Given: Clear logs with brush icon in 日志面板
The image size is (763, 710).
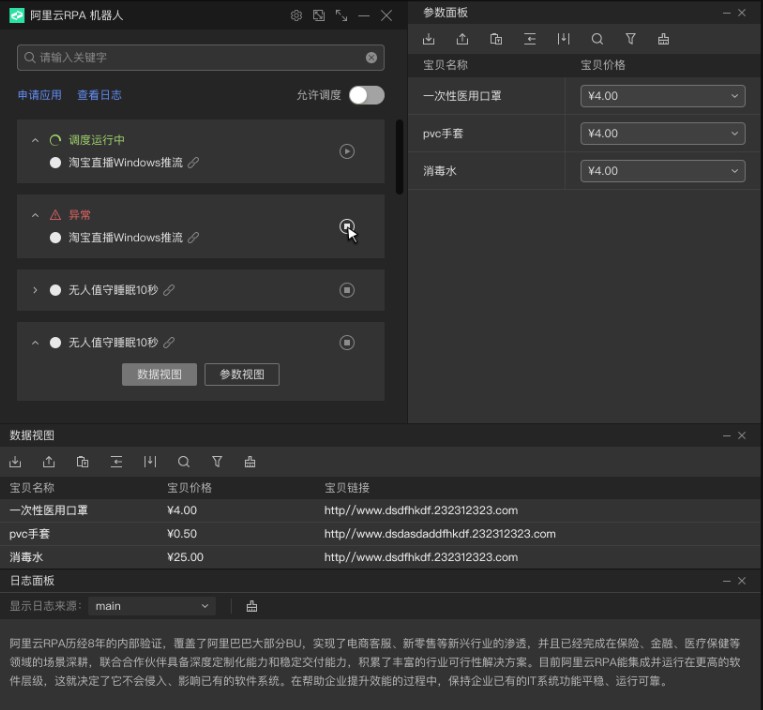Looking at the screenshot, I should [252, 606].
